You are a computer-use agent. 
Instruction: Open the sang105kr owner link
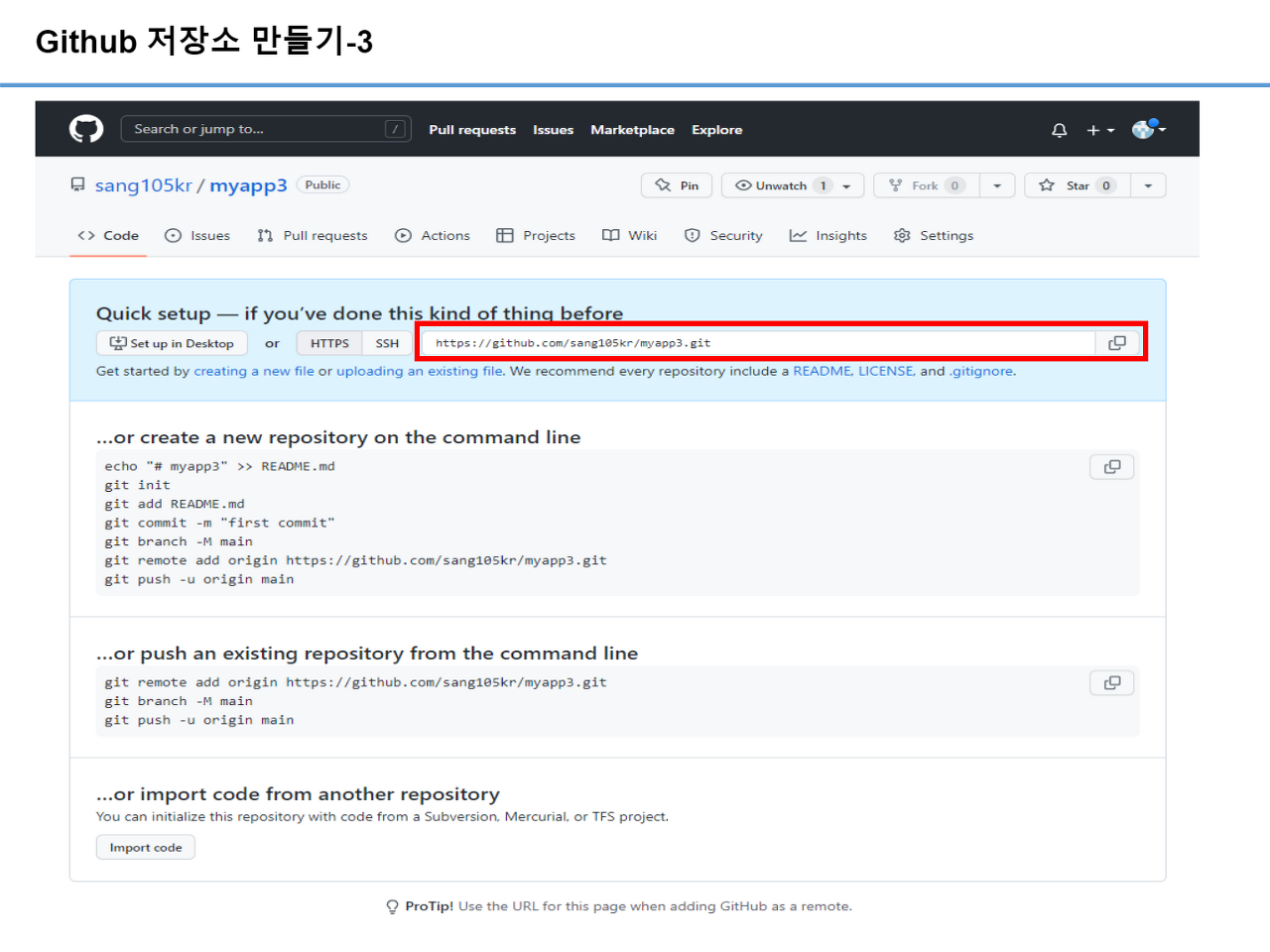144,185
